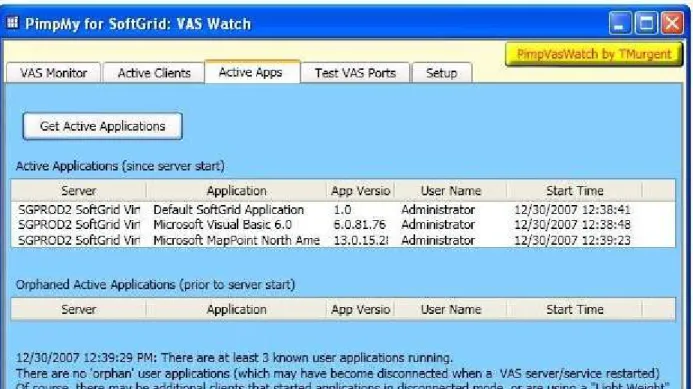Click version value 6.0.81.76

coord(360,225)
